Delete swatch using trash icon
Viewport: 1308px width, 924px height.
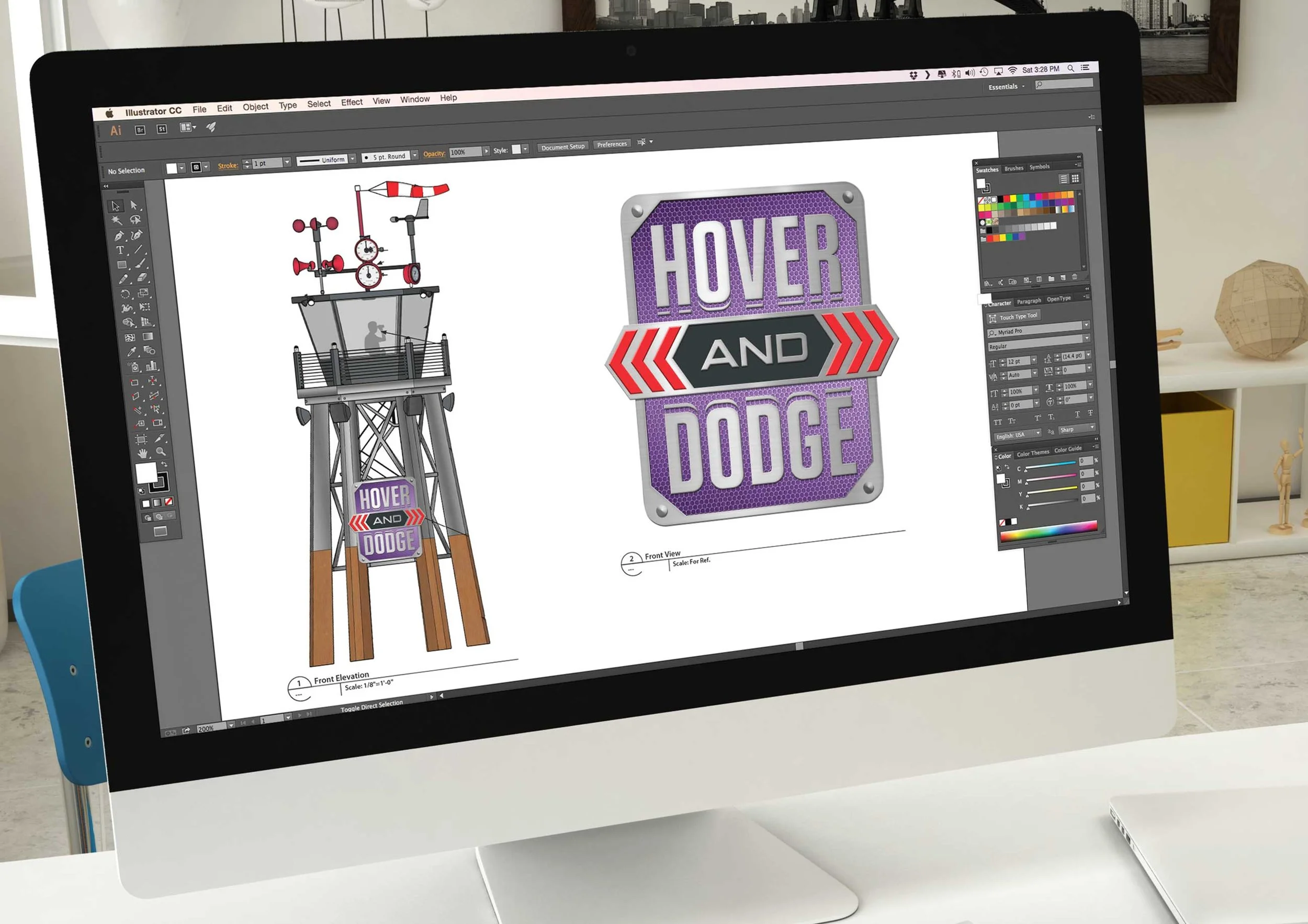[x=1075, y=277]
